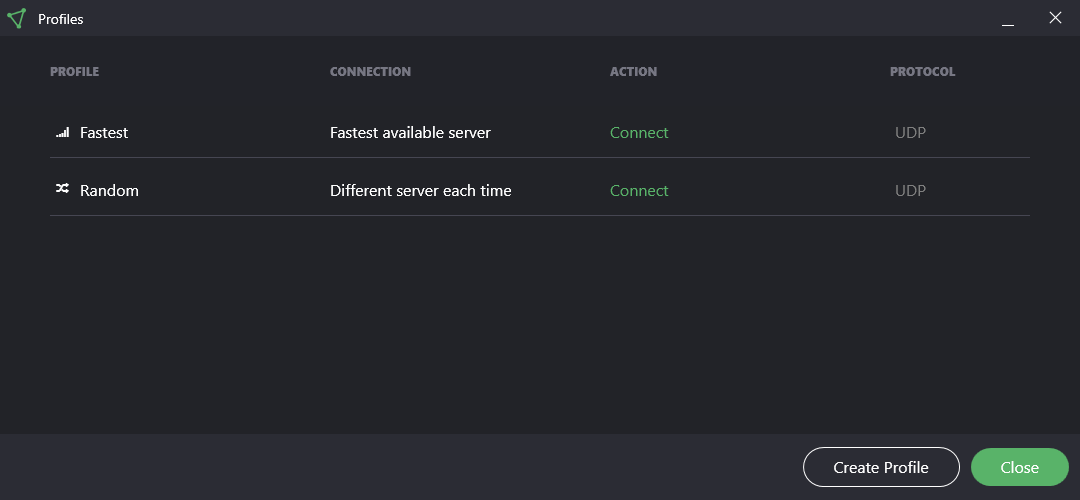Click 'Different server each time' text
This screenshot has width=1080, height=500.
[x=421, y=190]
